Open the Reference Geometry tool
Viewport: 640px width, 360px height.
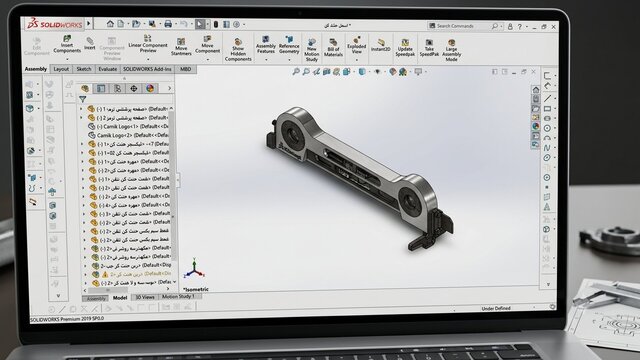pyautogui.click(x=289, y=44)
